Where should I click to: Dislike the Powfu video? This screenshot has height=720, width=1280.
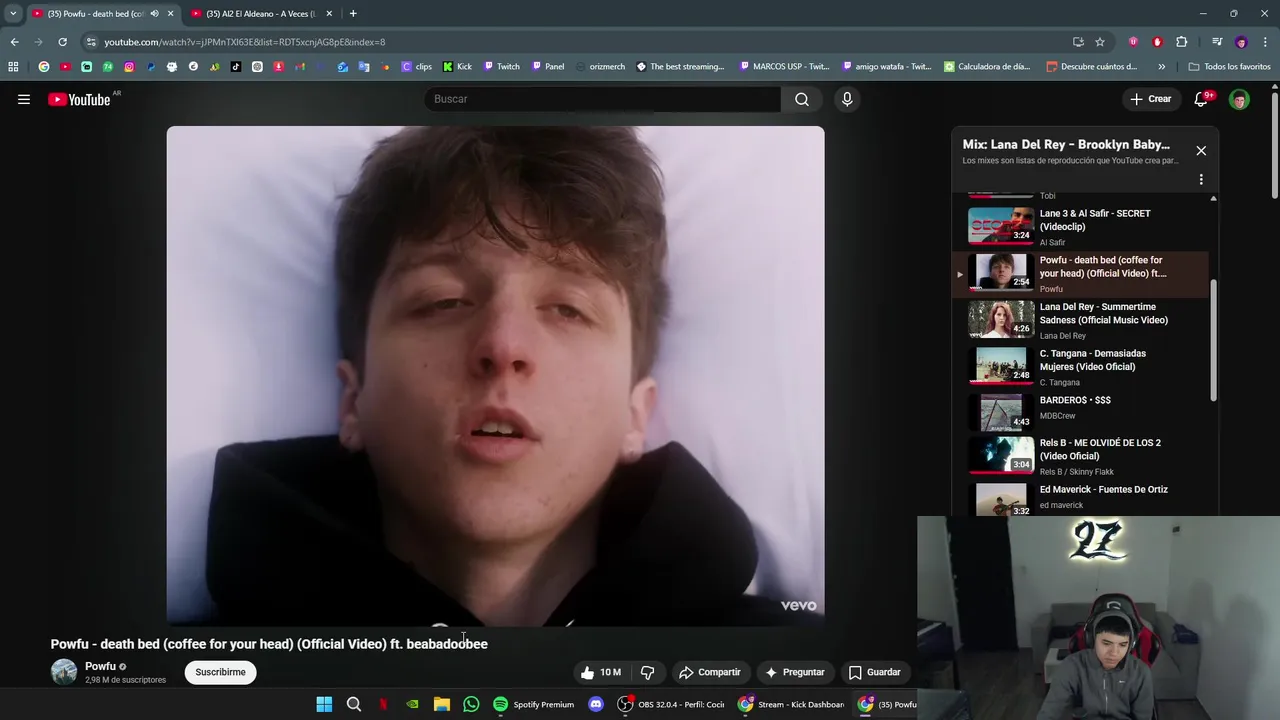pos(648,672)
